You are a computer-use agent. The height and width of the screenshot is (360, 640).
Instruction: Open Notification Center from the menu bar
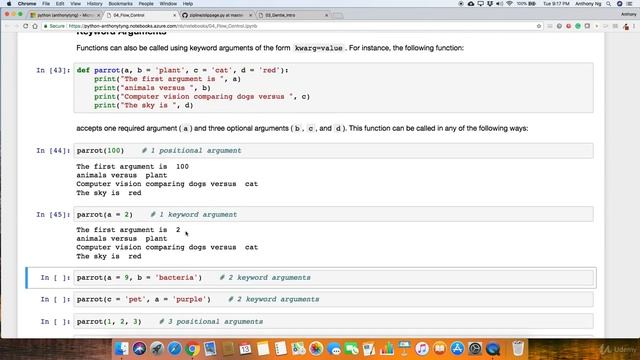[x=630, y=4]
